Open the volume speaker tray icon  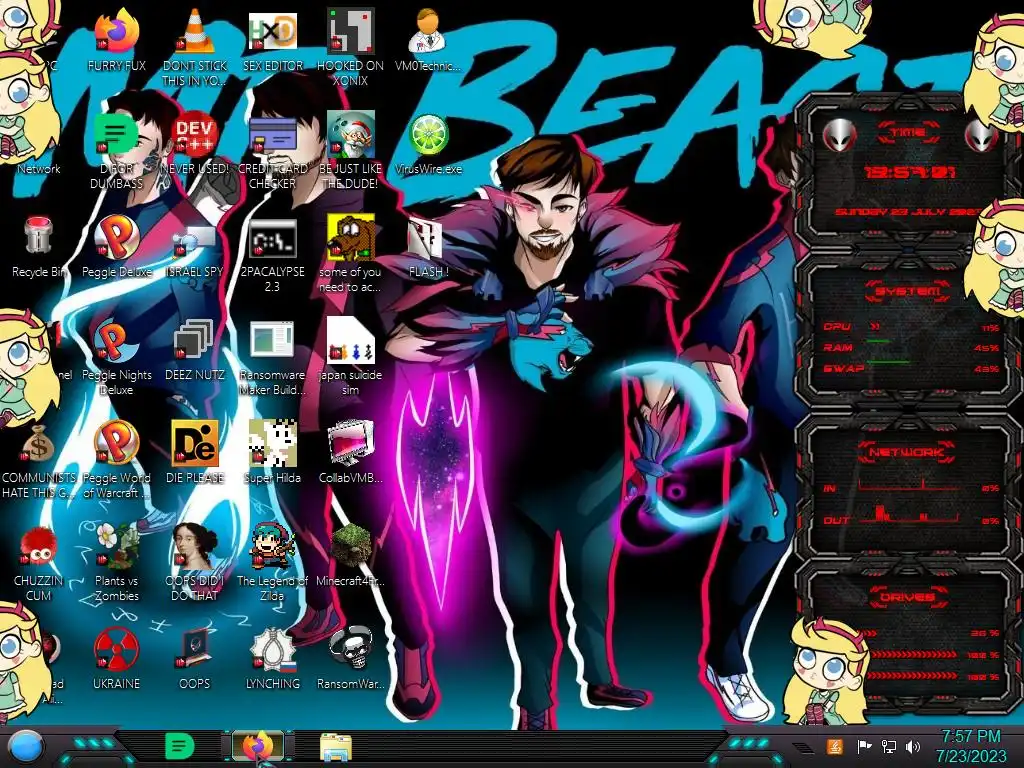(x=913, y=746)
